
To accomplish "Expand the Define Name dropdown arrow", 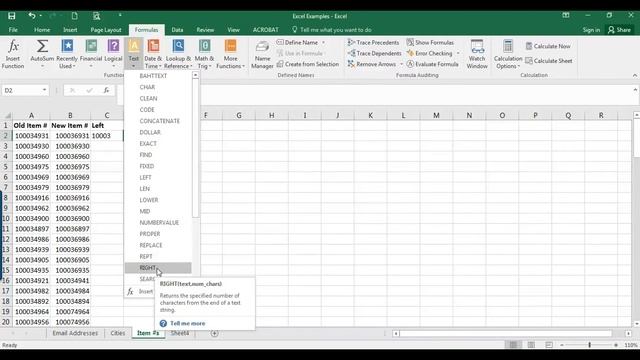I will coord(323,42).
